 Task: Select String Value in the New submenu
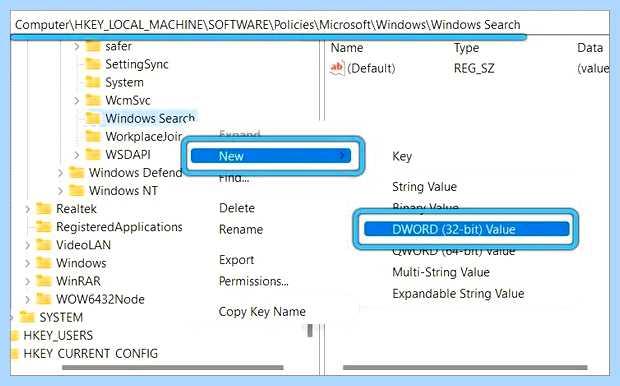coord(424,187)
